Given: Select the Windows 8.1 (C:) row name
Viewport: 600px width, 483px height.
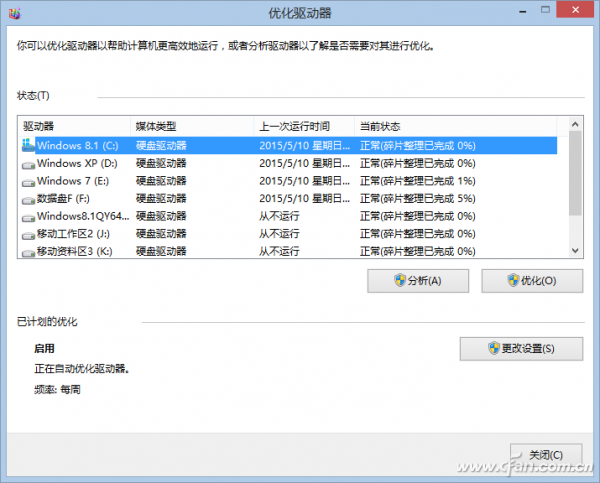Looking at the screenshot, I should click(x=78, y=145).
